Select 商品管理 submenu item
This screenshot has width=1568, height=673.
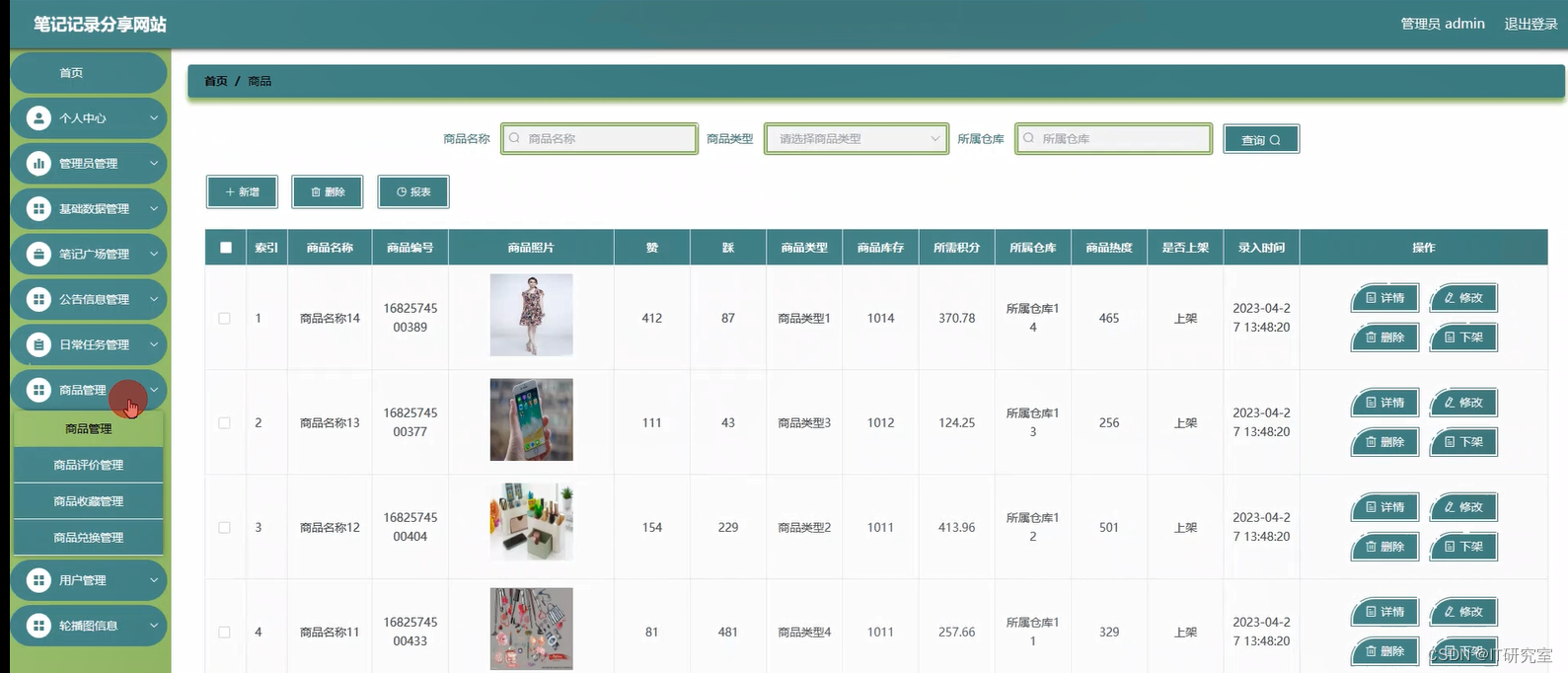point(89,429)
